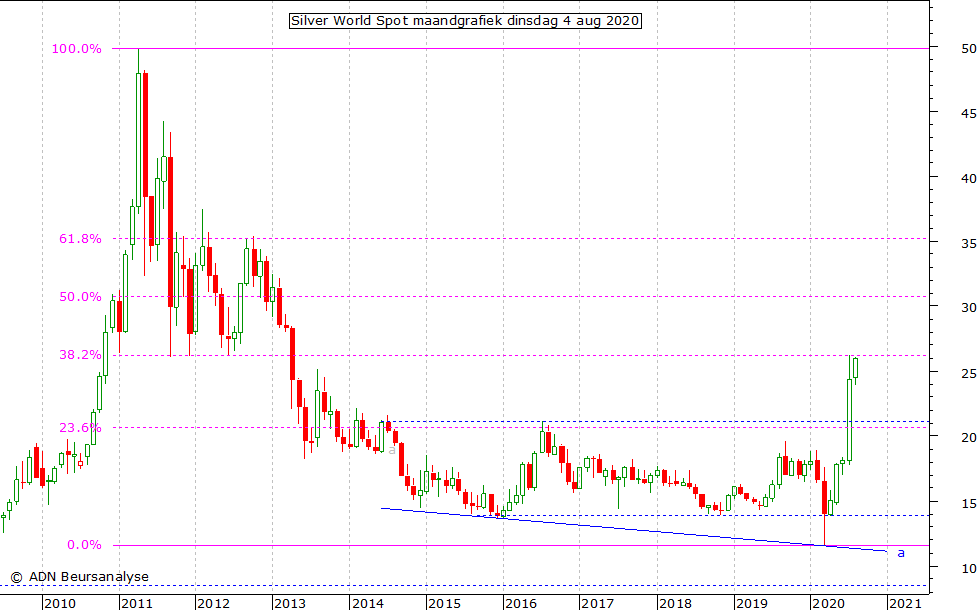Image resolution: width=980 pixels, height=610 pixels.
Task: Click the 2010 year label on x-axis
Action: [60, 603]
